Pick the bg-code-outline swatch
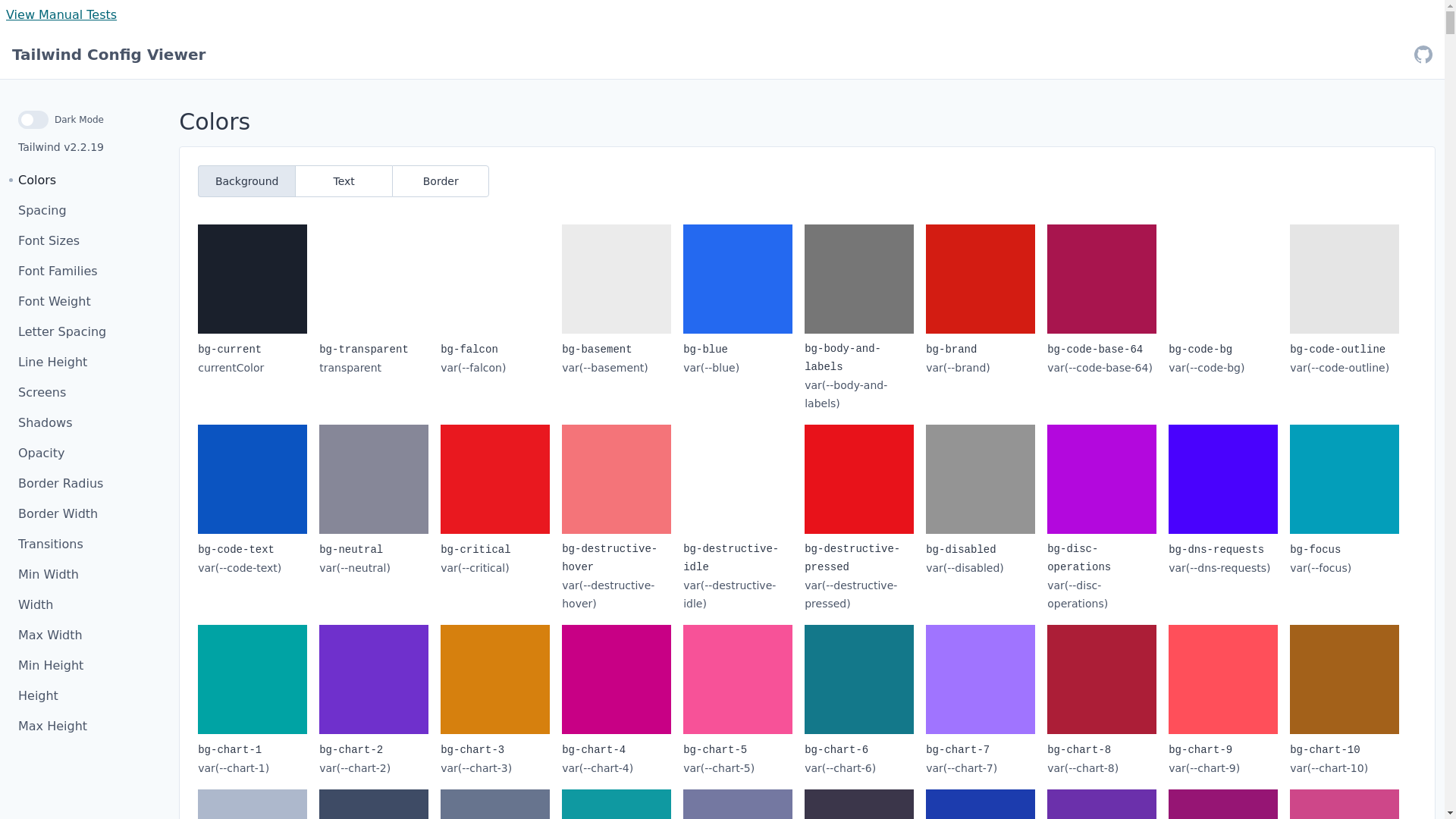Screen dimensions: 1456x819 [x=1345, y=279]
